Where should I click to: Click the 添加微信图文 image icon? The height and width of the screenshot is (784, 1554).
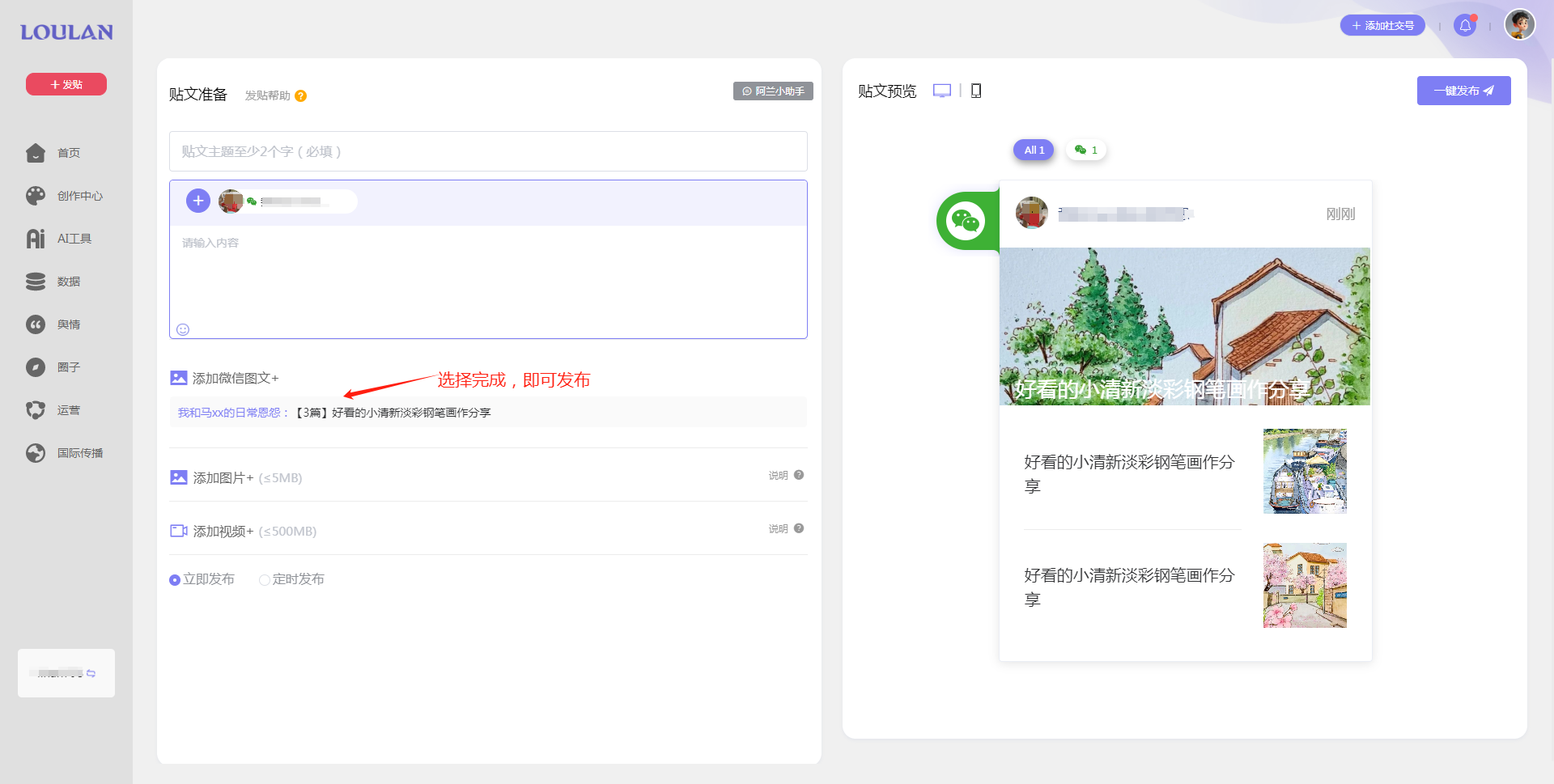[x=179, y=378]
